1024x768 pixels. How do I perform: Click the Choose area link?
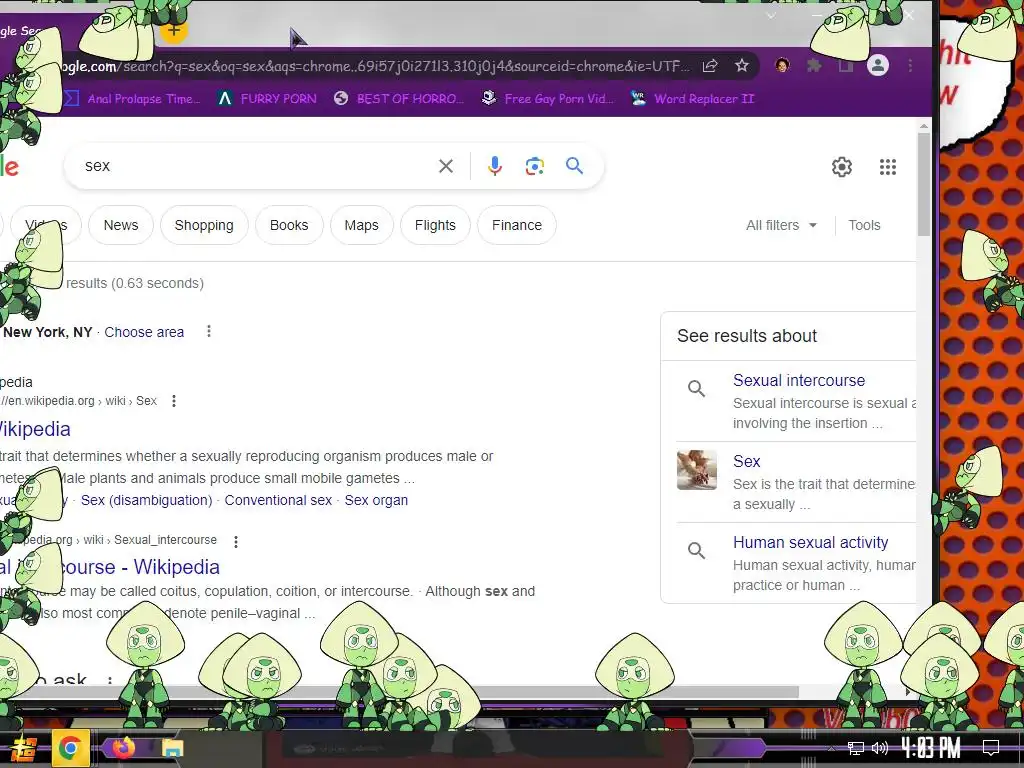coord(144,332)
